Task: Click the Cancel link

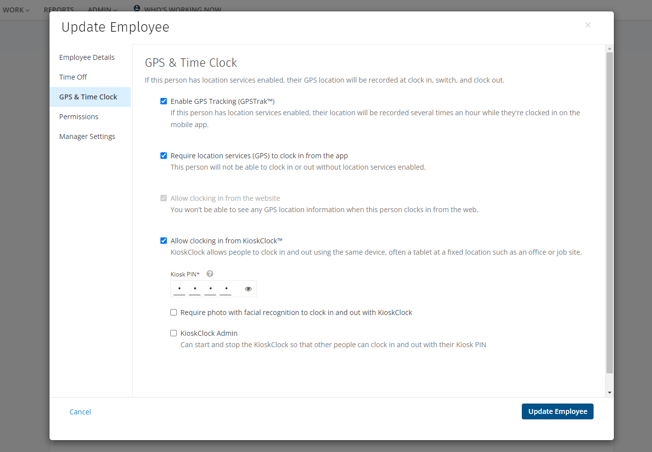Action: 80,412
